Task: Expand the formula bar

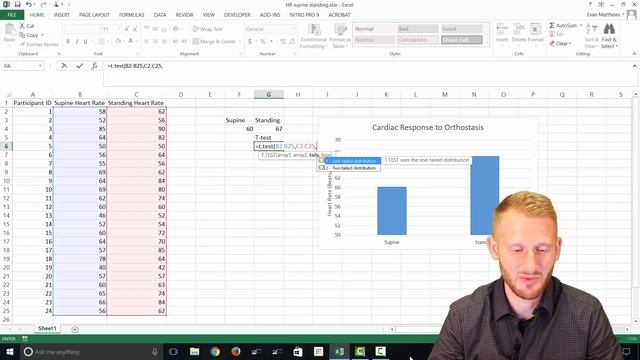Action: click(x=635, y=66)
